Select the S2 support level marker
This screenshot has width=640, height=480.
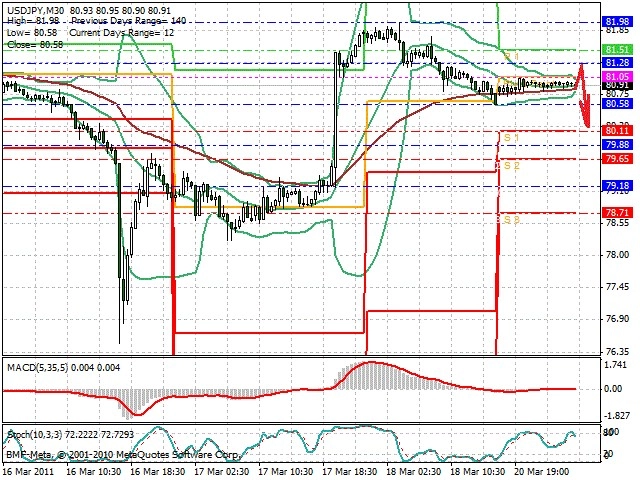pyautogui.click(x=512, y=166)
